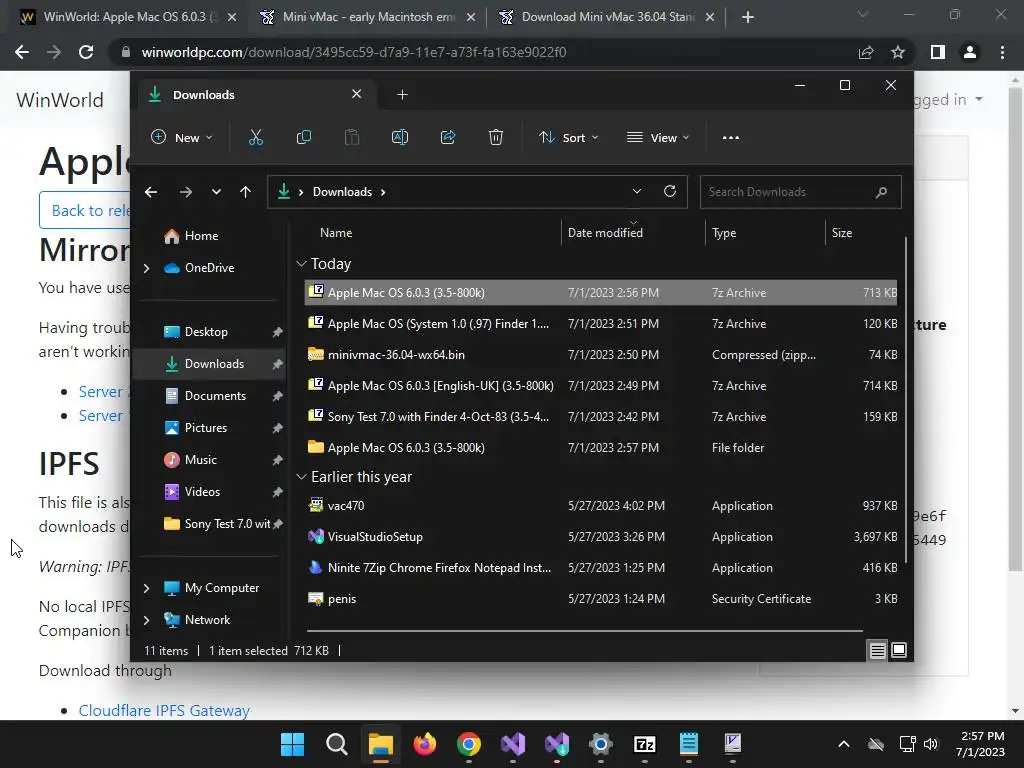The image size is (1024, 768).
Task: Click the Delete trash can icon
Action: 496,138
